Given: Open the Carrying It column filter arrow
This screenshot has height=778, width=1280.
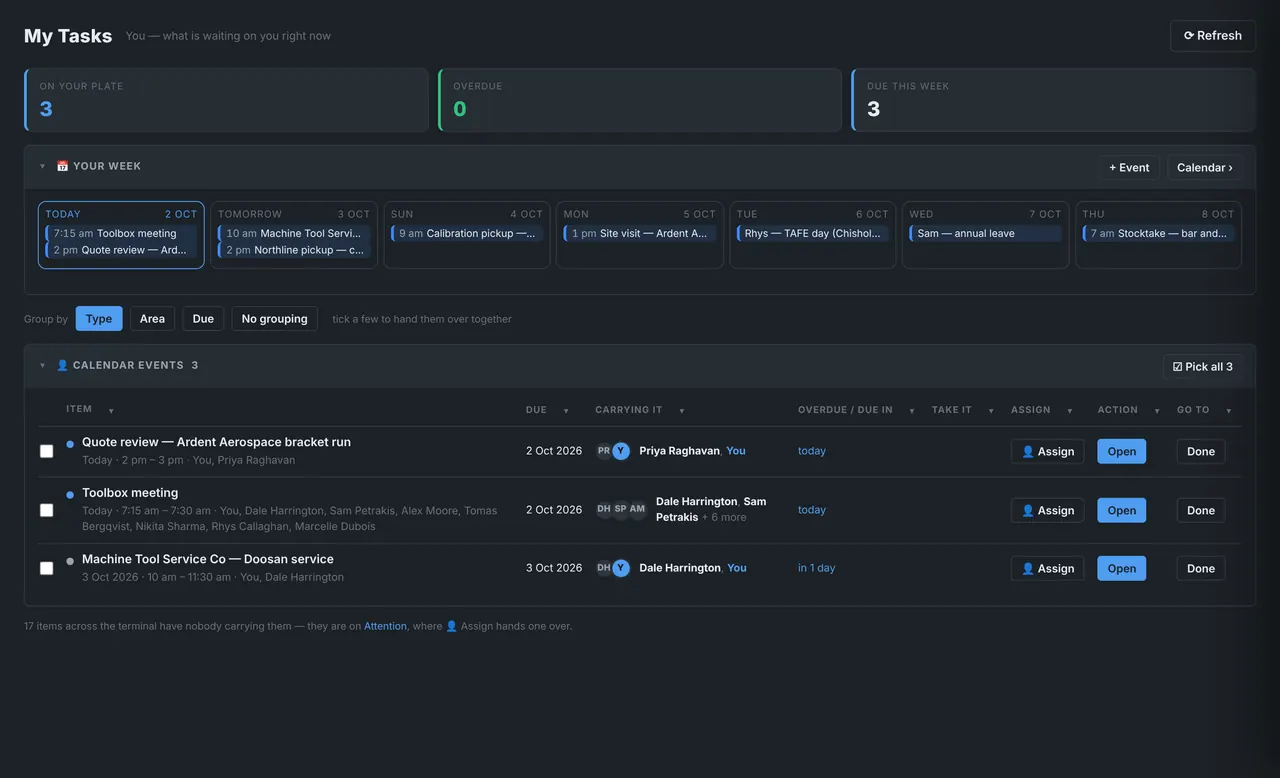Looking at the screenshot, I should click(x=682, y=410).
